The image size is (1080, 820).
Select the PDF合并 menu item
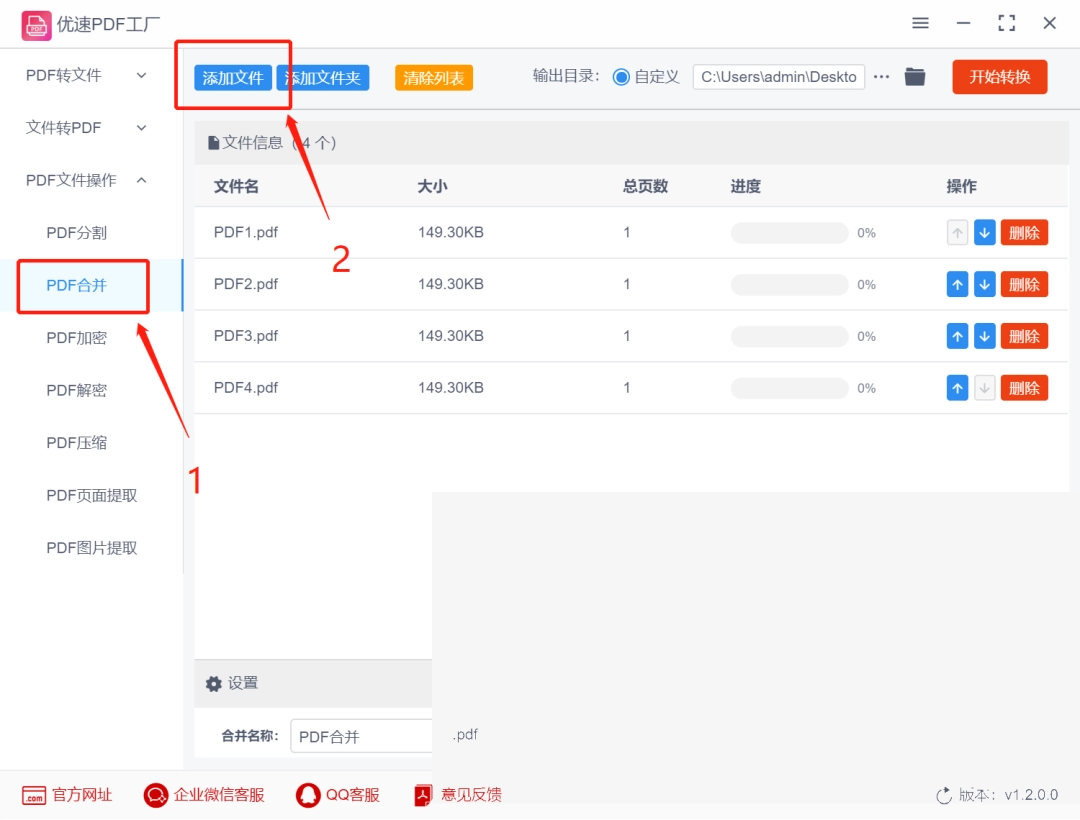[x=76, y=286]
